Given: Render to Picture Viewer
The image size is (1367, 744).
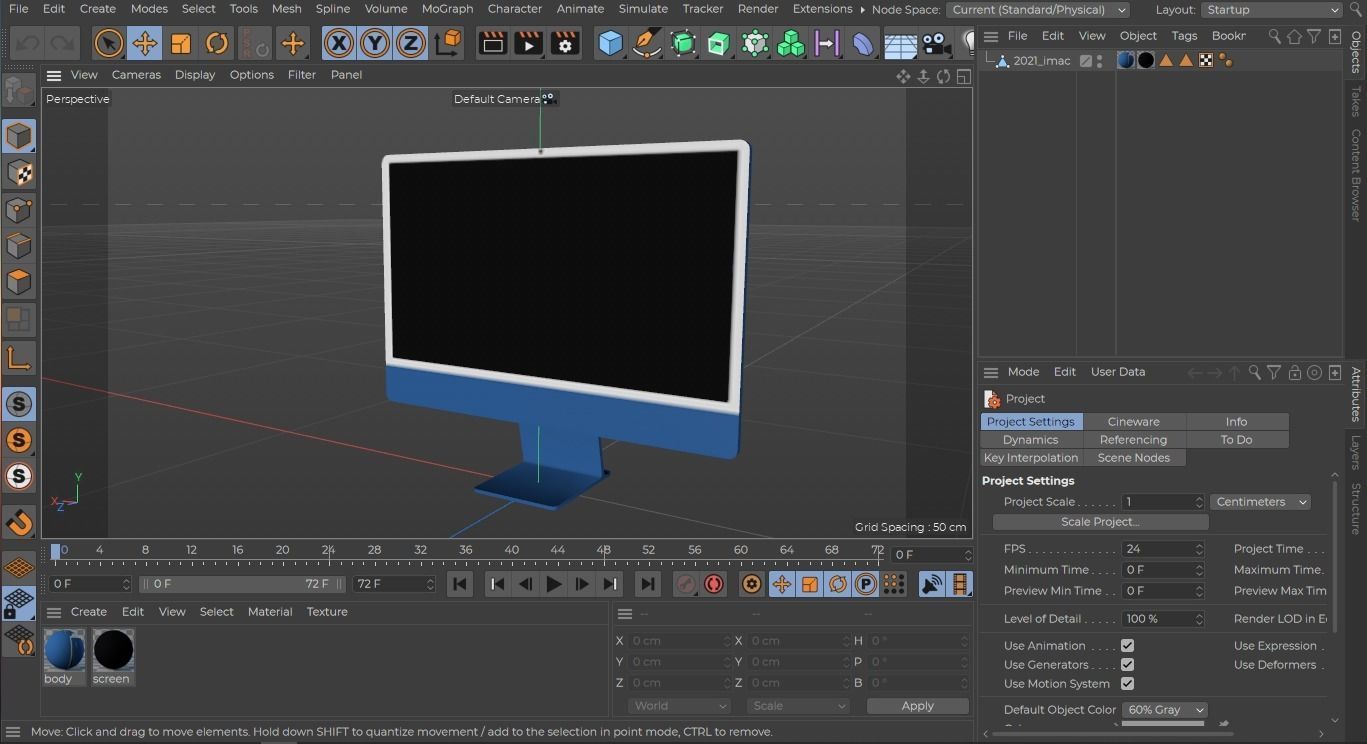Looking at the screenshot, I should [528, 43].
